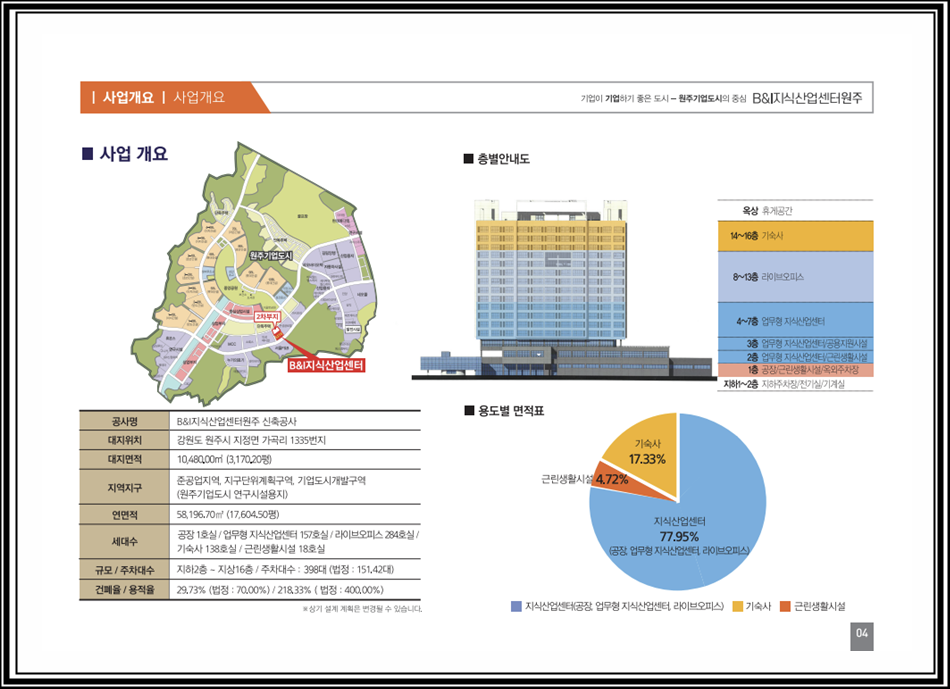This screenshot has width=950, height=689.
Task: Click the page number 04 badge
Action: point(862,632)
